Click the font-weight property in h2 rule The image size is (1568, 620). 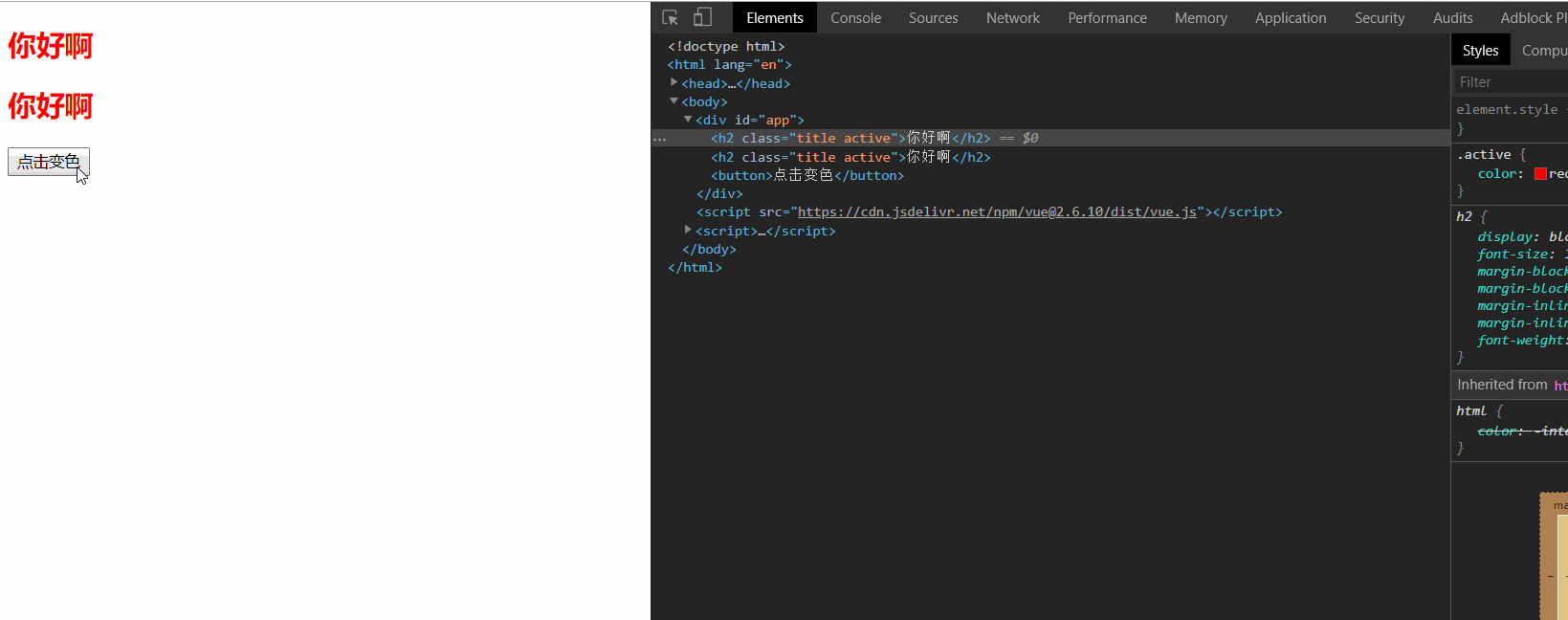point(1519,341)
